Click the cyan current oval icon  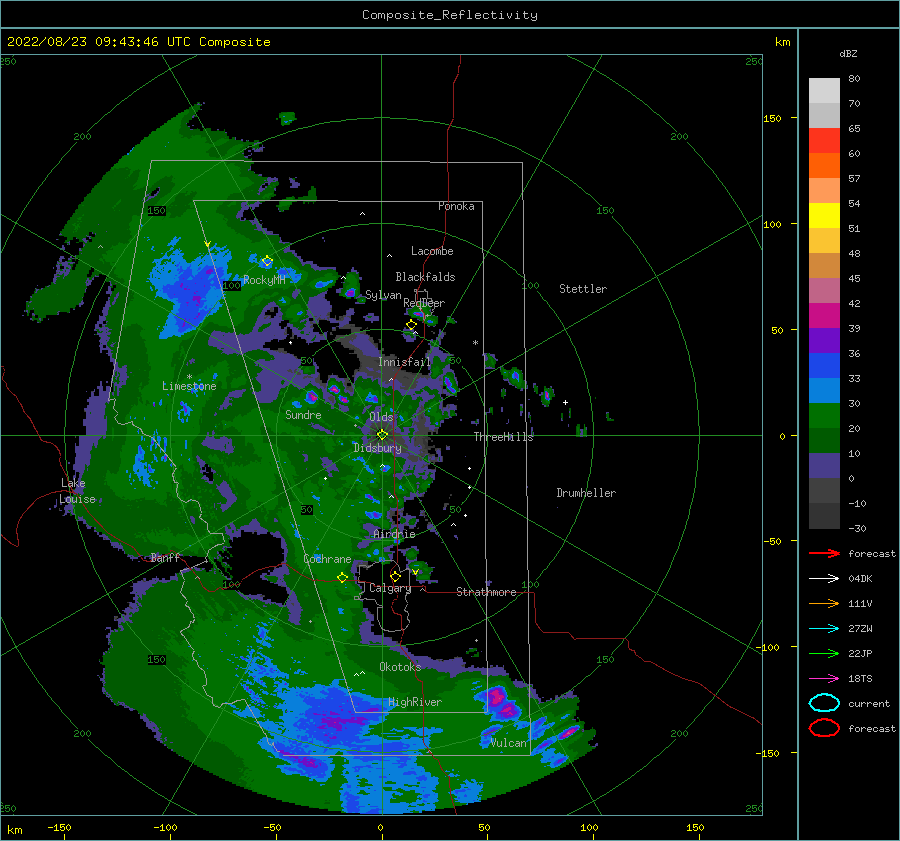(824, 703)
